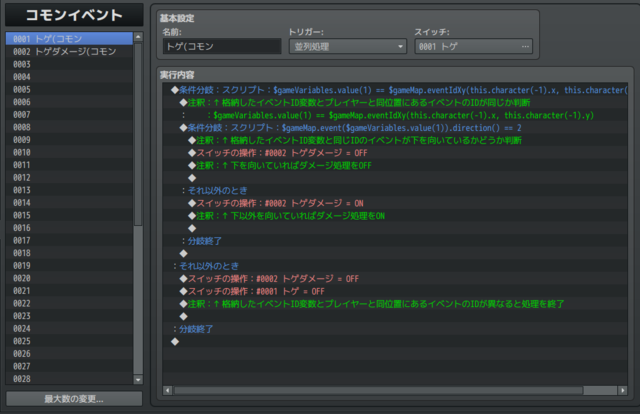The width and height of the screenshot is (640, 414).
Task: Select the inner 分岐終了 line
Action: point(395,241)
